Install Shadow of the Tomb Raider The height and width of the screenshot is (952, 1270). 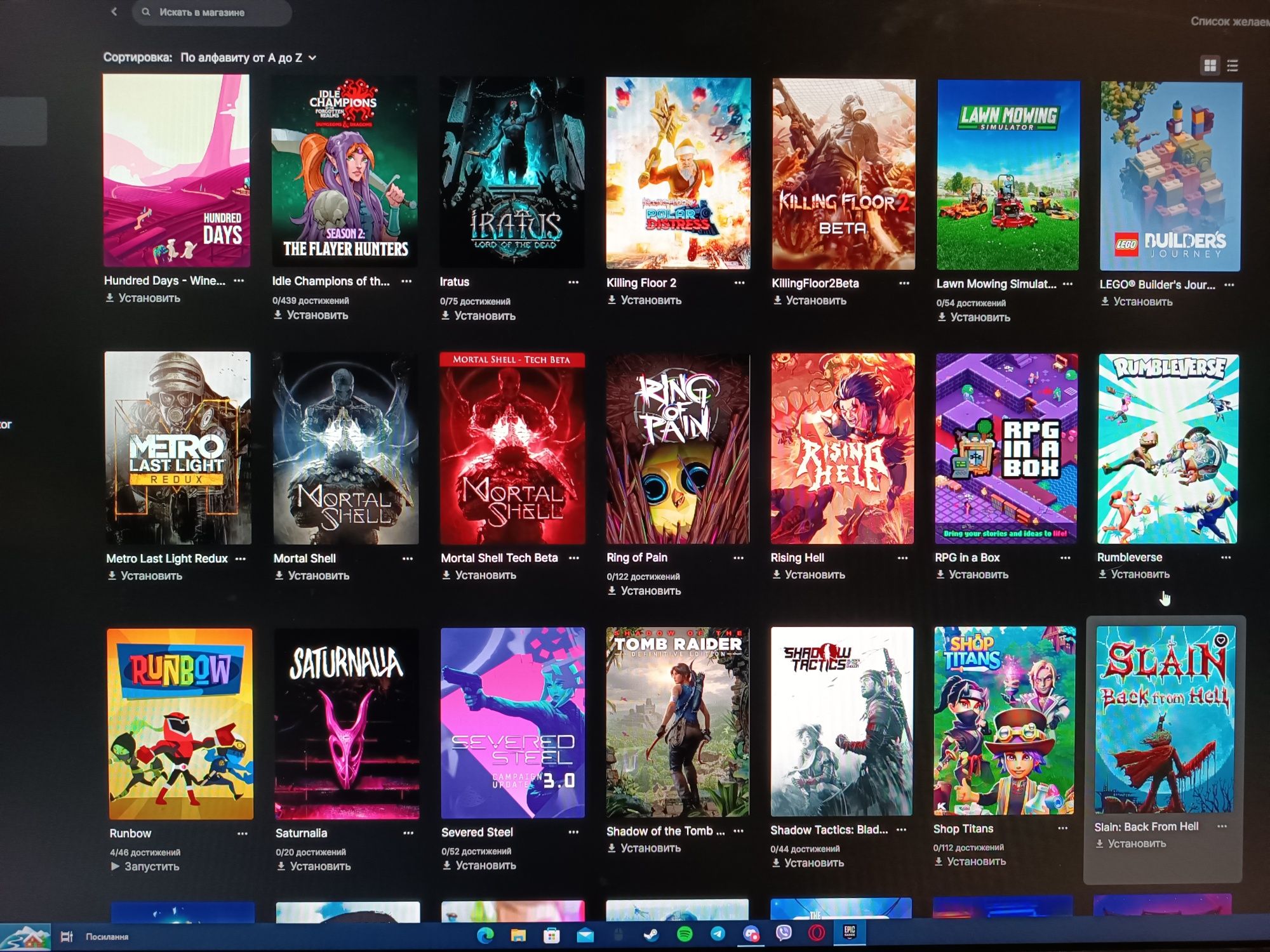(645, 848)
